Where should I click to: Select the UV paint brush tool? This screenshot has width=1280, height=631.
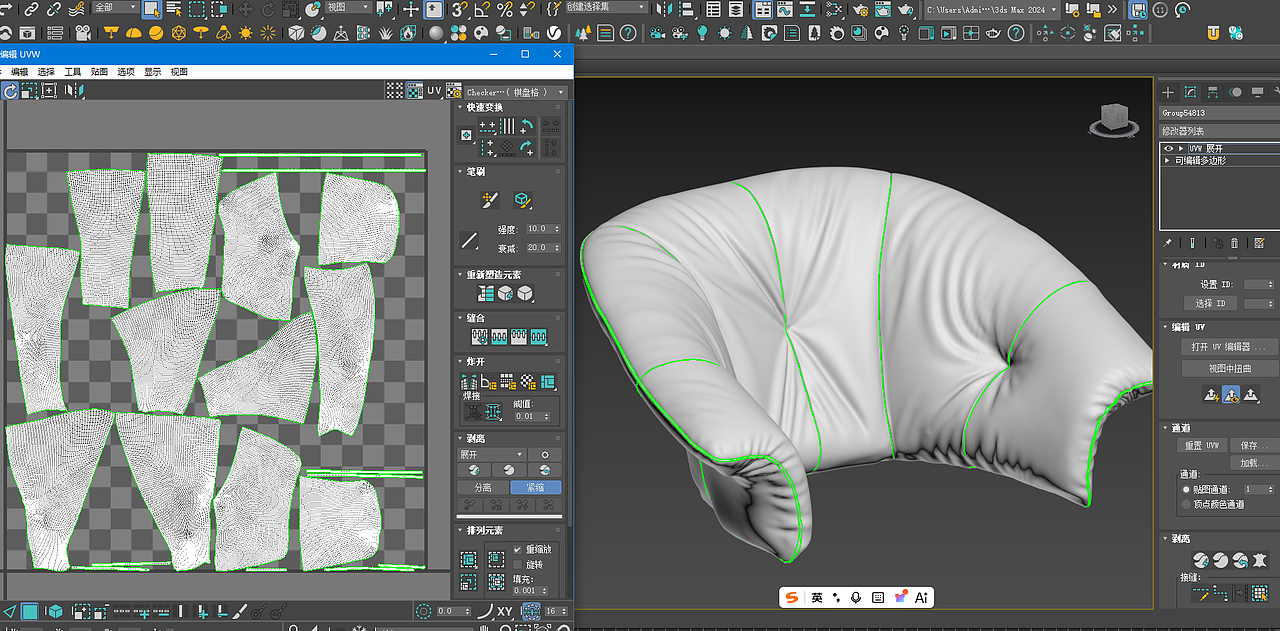click(x=489, y=200)
